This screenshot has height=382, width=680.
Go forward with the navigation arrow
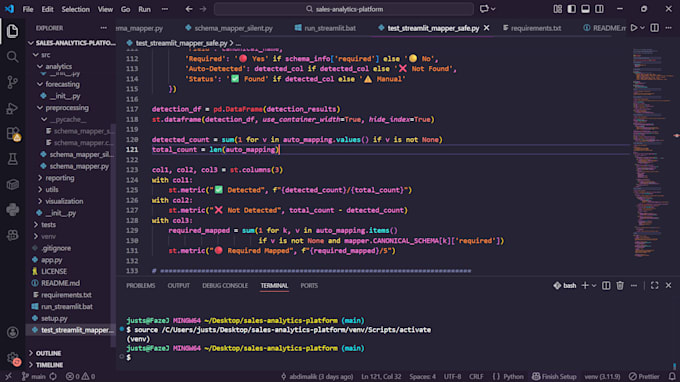[203, 9]
